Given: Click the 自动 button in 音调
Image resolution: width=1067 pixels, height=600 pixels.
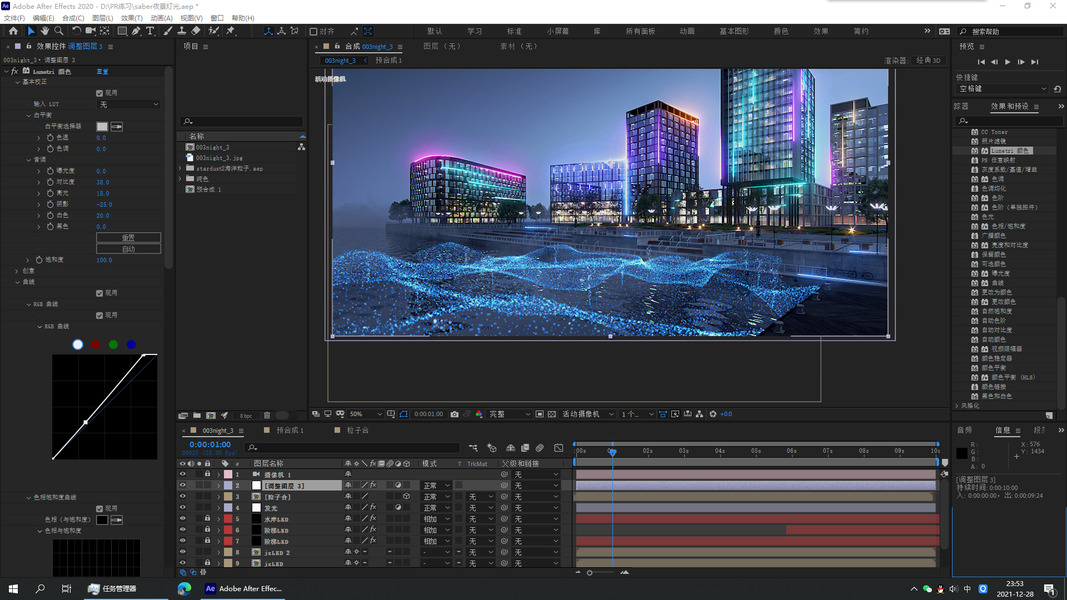Looking at the screenshot, I should pos(128,249).
